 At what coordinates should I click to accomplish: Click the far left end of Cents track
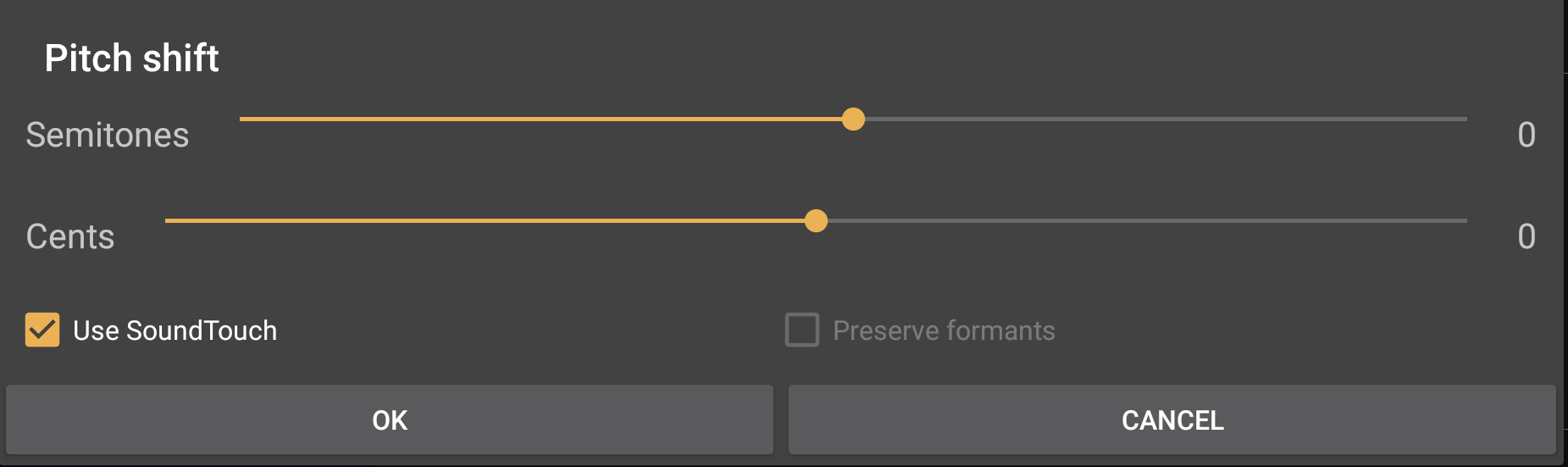tap(169, 221)
